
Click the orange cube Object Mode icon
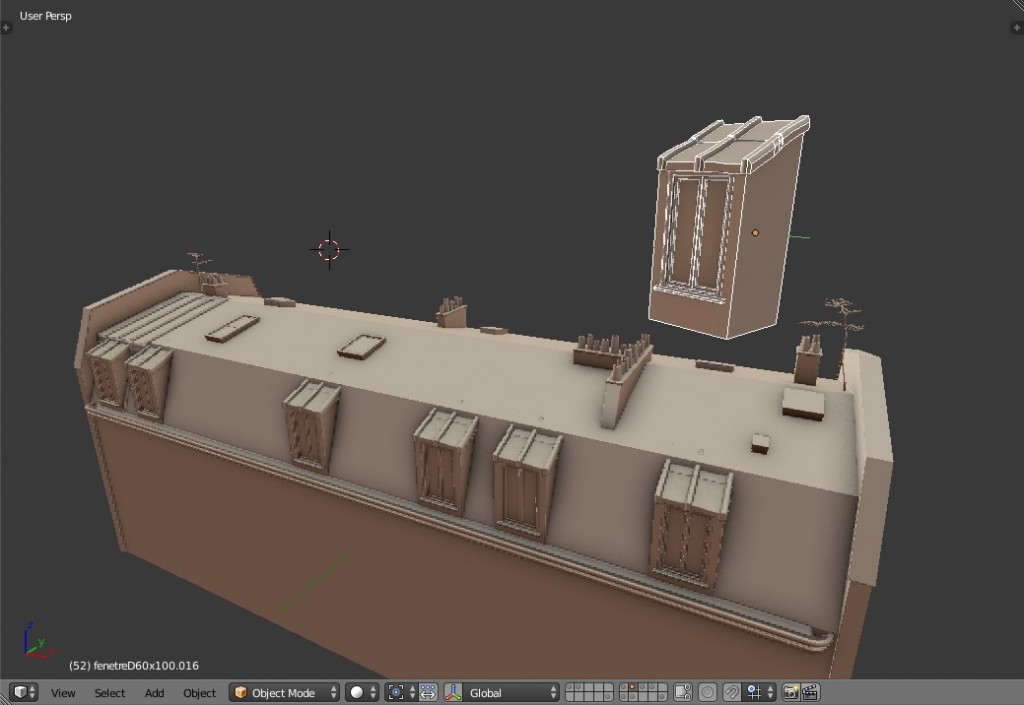point(241,692)
